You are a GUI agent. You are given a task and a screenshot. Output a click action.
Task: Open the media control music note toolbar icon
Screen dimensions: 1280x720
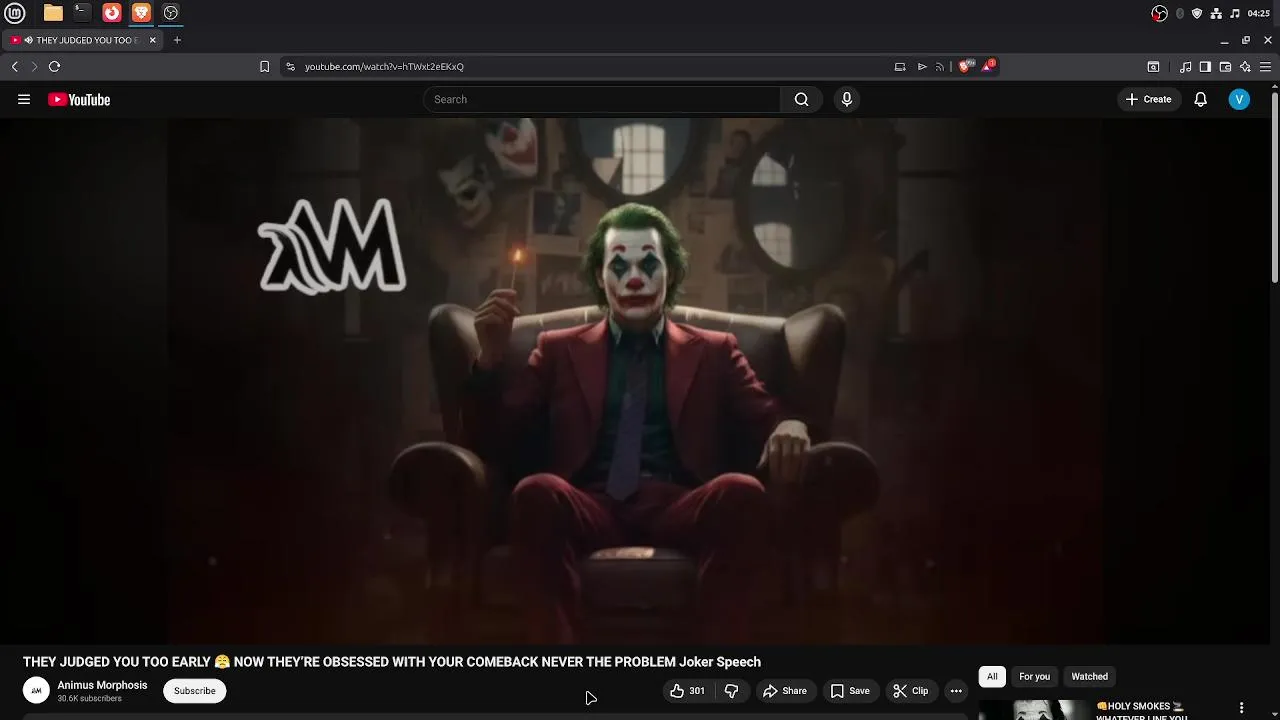(1185, 66)
